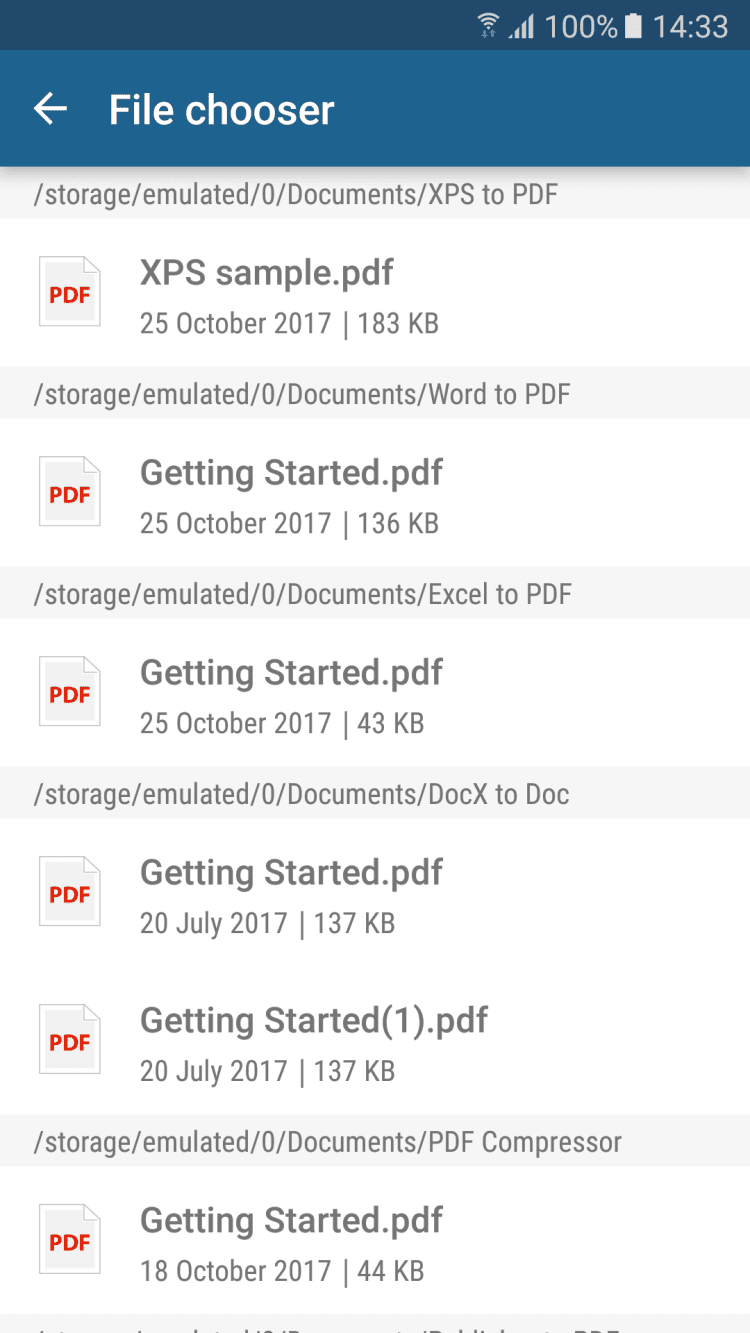The height and width of the screenshot is (1333, 750).
Task: Tap PDF icon in the Word to PDF folder
Action: [70, 492]
